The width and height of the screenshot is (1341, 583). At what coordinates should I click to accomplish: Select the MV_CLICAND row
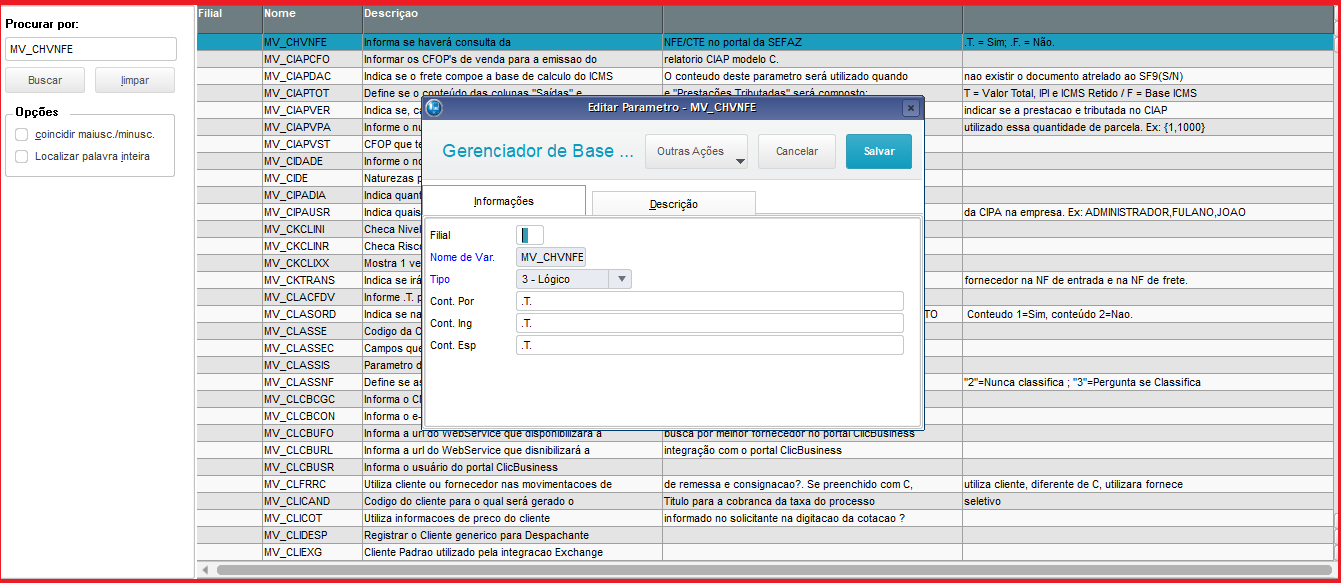click(x=765, y=501)
